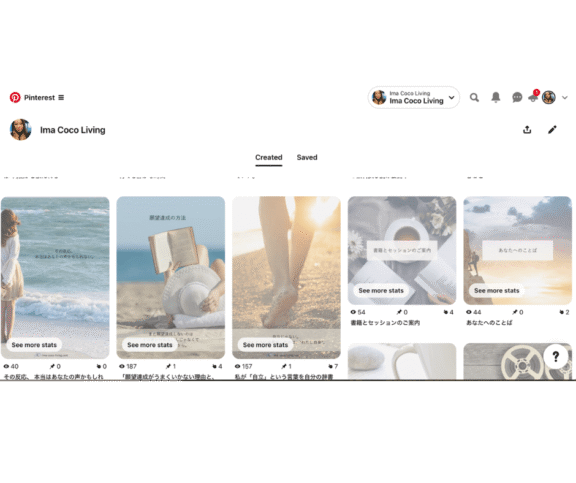The height and width of the screenshot is (483, 576).
Task: Open the white stone and mug pin
Action: click(402, 361)
